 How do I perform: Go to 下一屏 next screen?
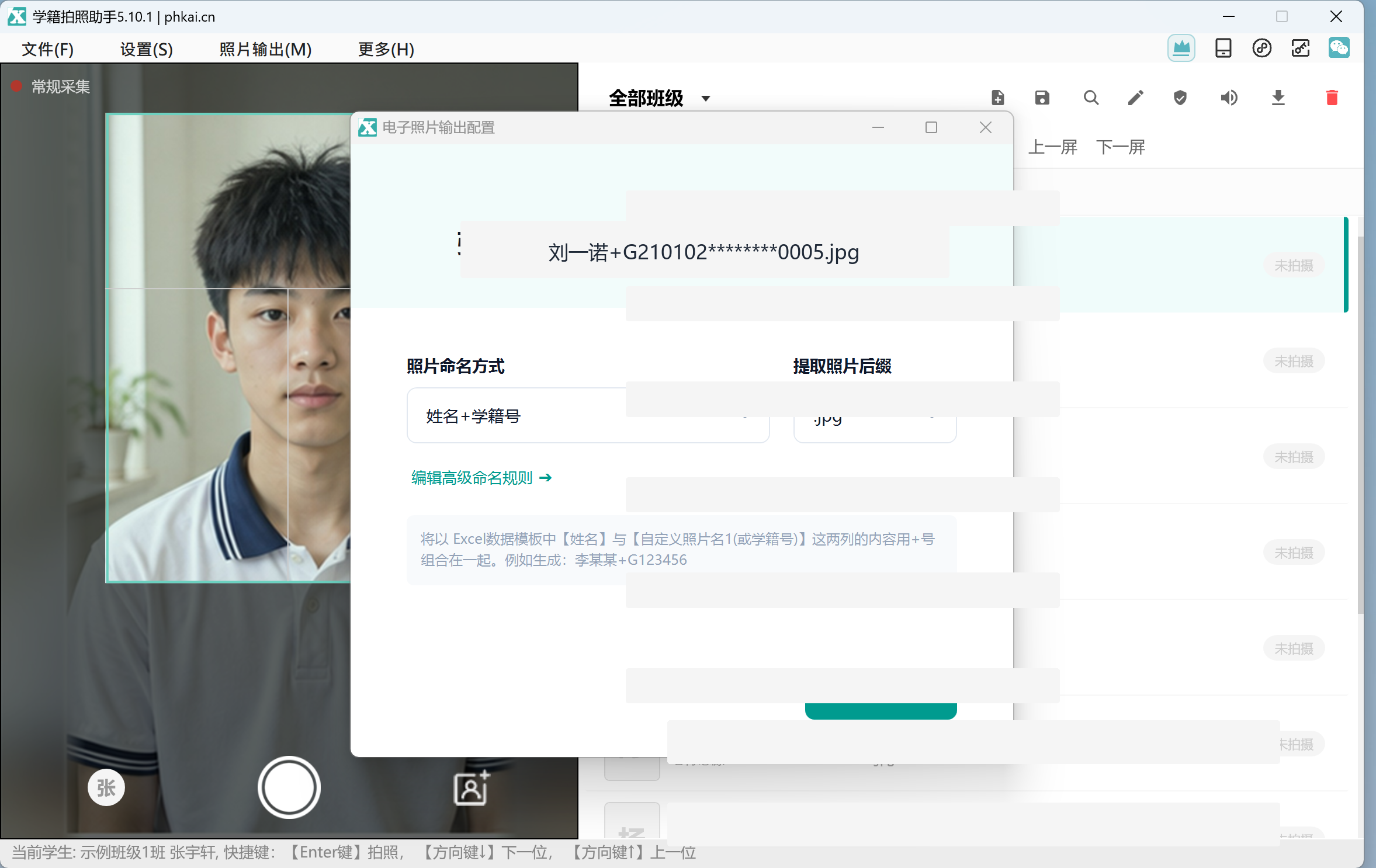1120,147
